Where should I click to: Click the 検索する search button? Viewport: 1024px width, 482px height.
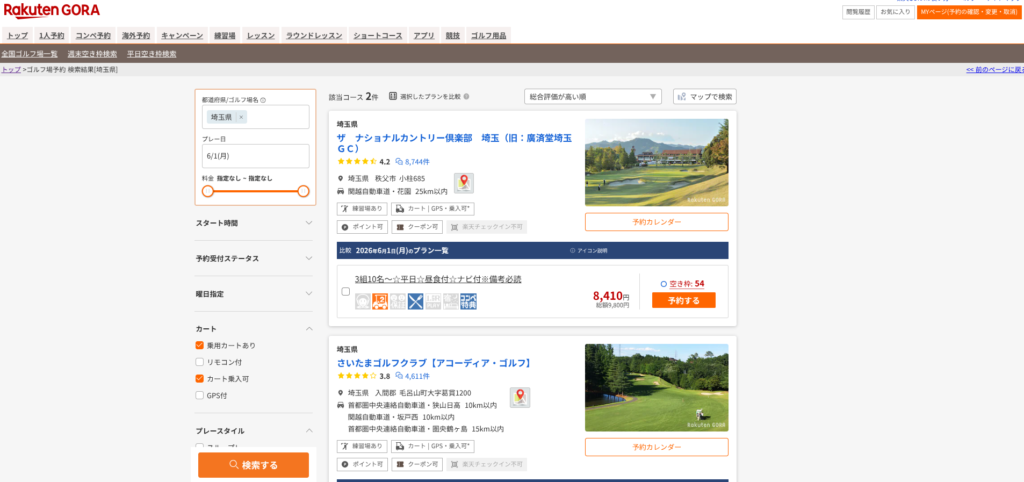(x=253, y=465)
